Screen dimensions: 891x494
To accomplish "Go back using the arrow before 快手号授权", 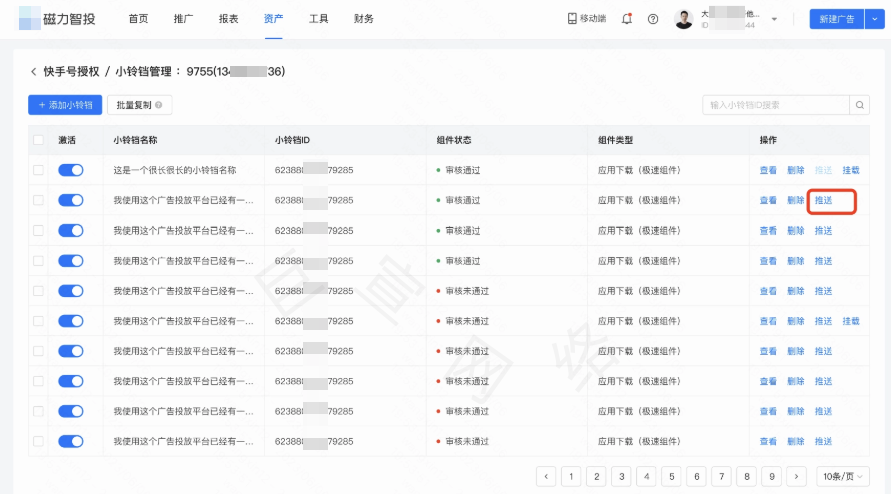I will [x=33, y=72].
